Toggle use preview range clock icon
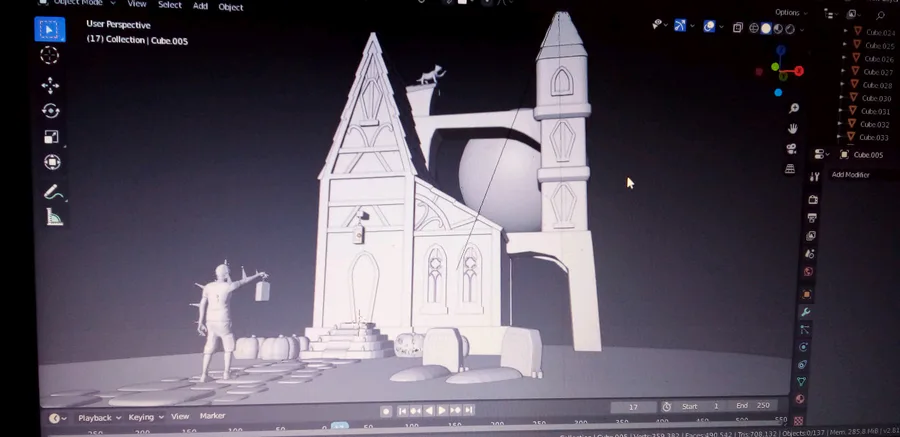 tap(666, 407)
